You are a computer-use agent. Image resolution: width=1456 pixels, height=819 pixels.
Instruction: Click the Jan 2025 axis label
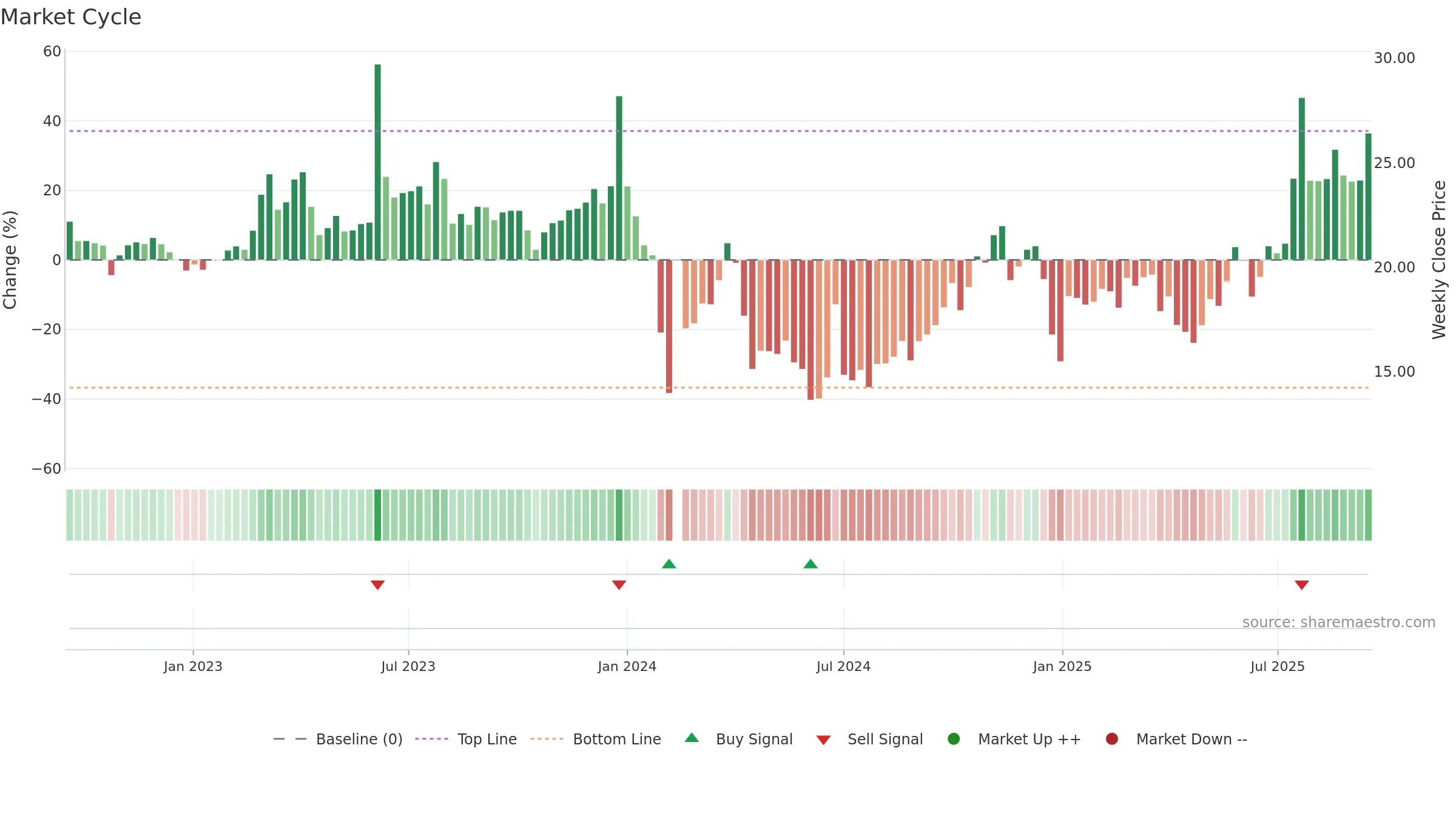pyautogui.click(x=1062, y=666)
